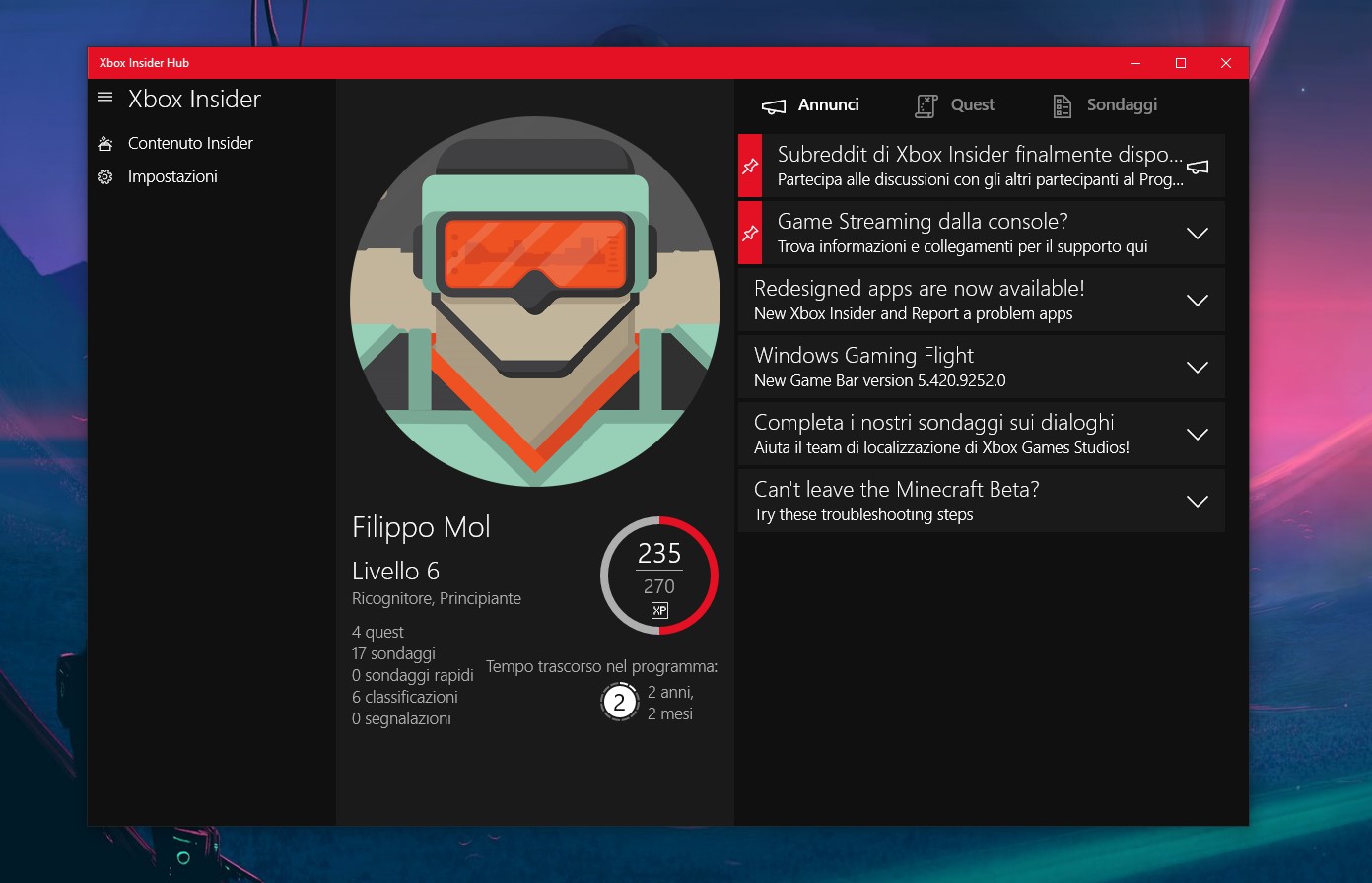This screenshot has height=883, width=1372.
Task: Click the Annunci megaphone tab icon
Action: click(x=774, y=106)
